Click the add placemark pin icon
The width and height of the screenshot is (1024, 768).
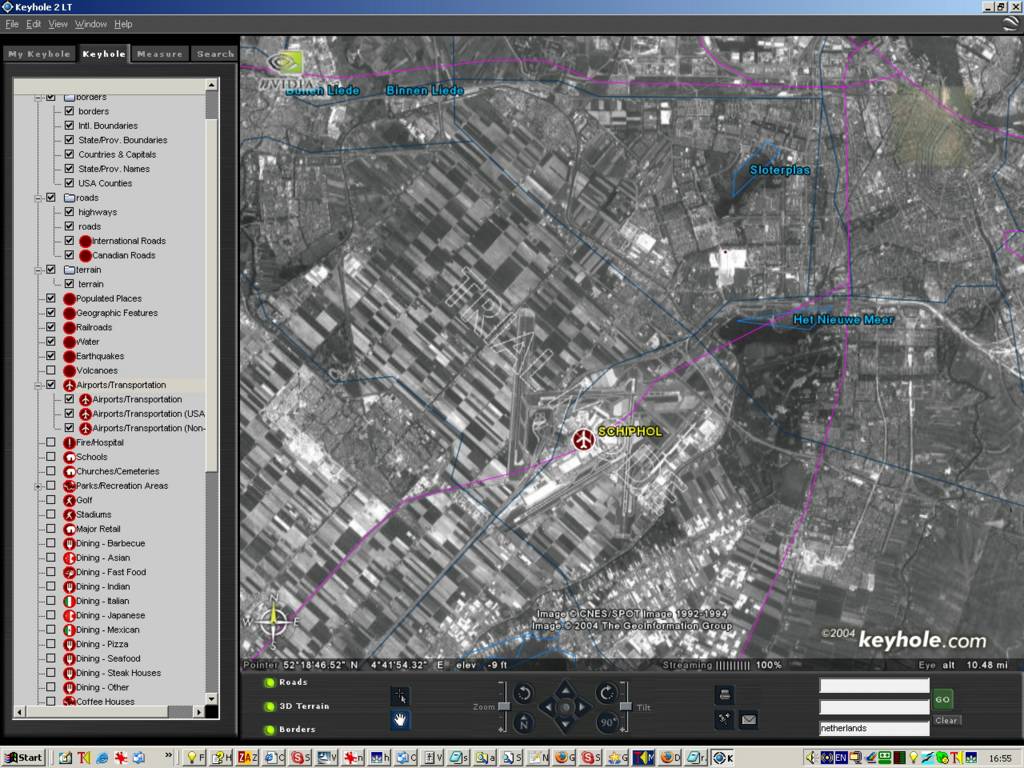coord(724,720)
